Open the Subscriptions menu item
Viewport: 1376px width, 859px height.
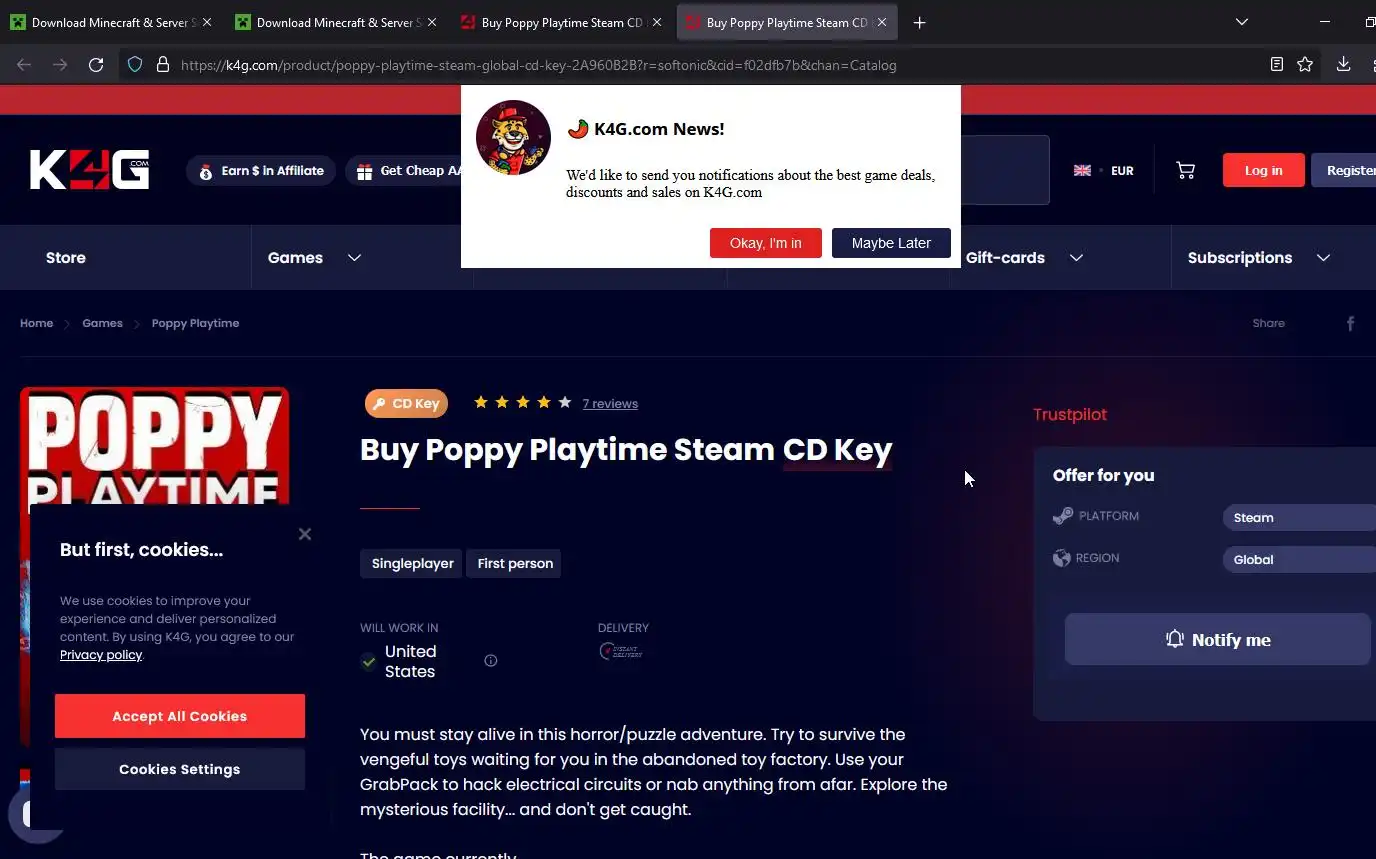pos(1240,257)
